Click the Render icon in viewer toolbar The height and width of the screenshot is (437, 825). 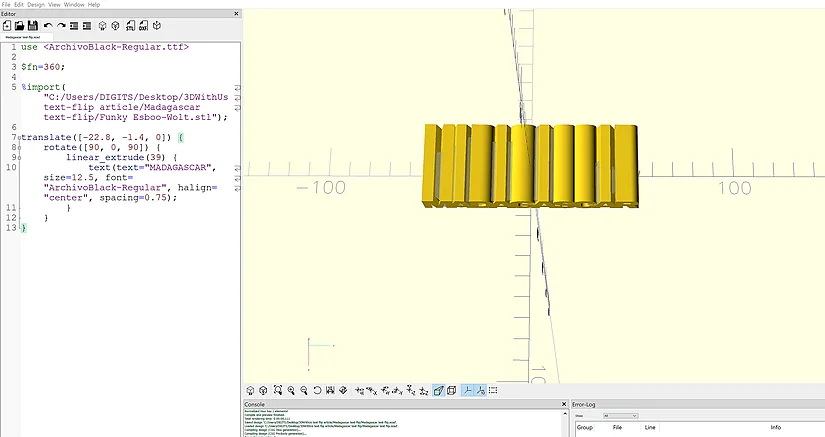click(263, 390)
